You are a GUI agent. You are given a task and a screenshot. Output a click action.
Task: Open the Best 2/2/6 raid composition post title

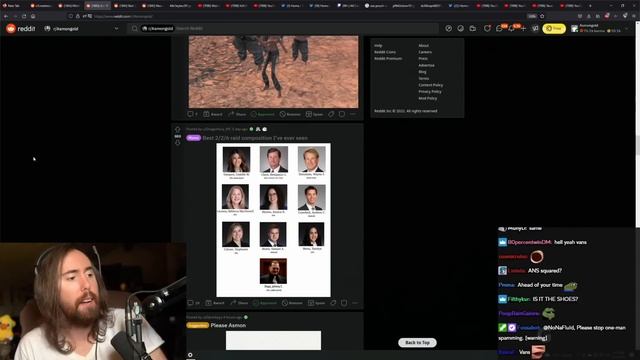(x=255, y=138)
